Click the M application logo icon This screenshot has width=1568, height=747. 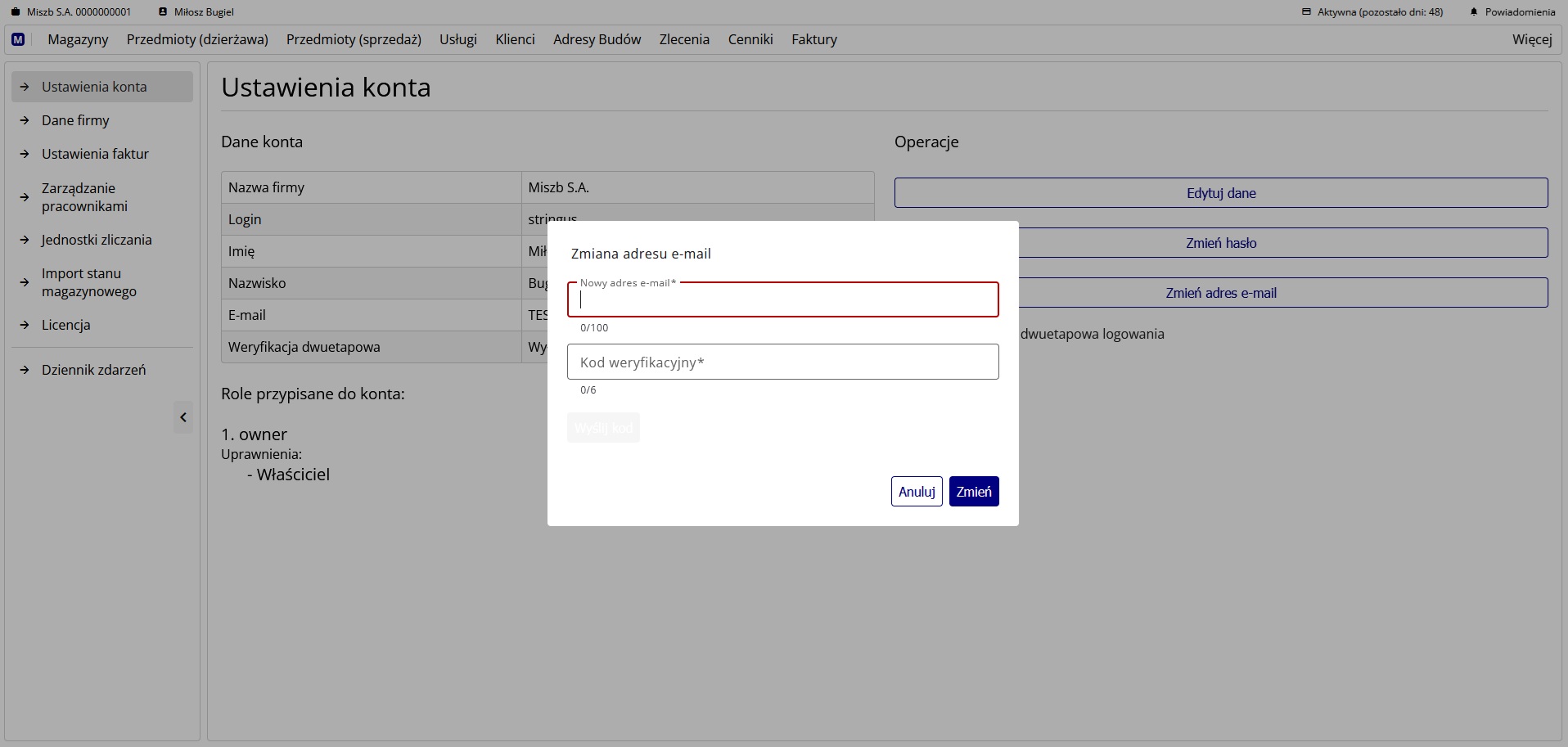pyautogui.click(x=17, y=39)
